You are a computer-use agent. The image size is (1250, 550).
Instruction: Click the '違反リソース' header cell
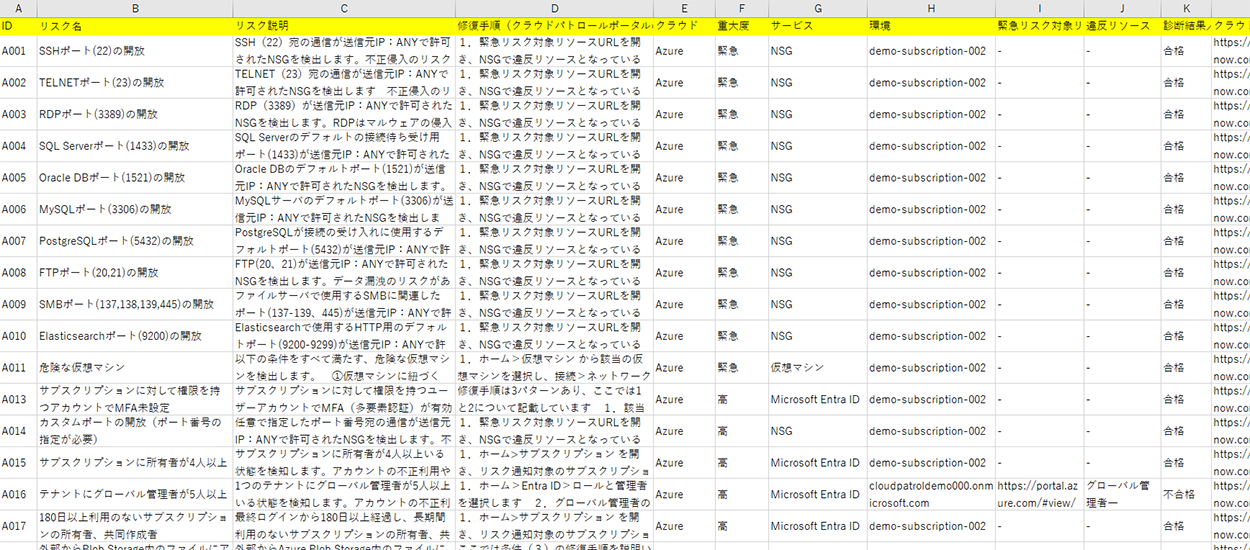[1123, 25]
